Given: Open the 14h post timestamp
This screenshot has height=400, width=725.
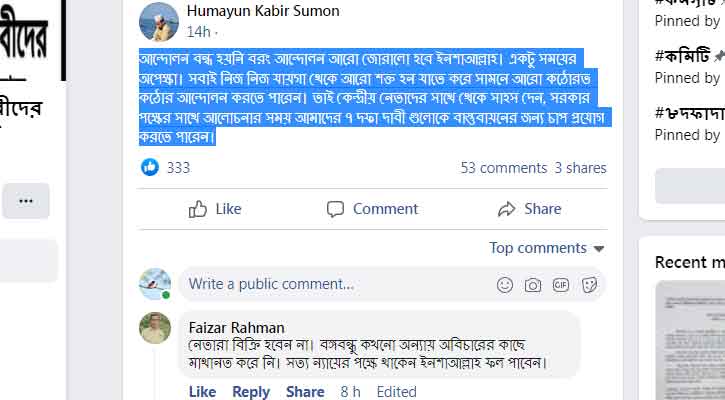Looking at the screenshot, I should [x=198, y=31].
